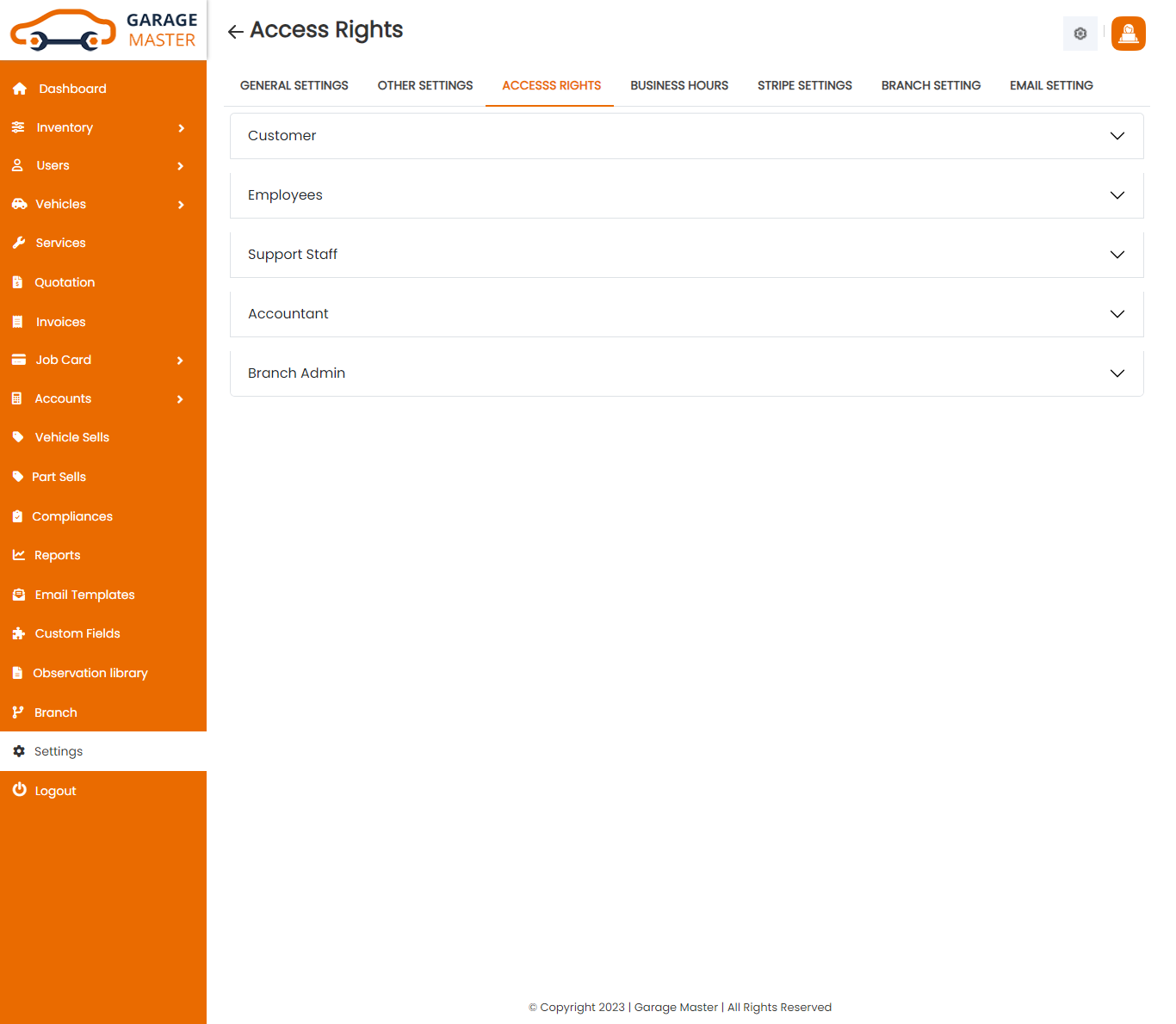Expand the Inventory submenu arrow
The height and width of the screenshot is (1024, 1176).
[181, 128]
